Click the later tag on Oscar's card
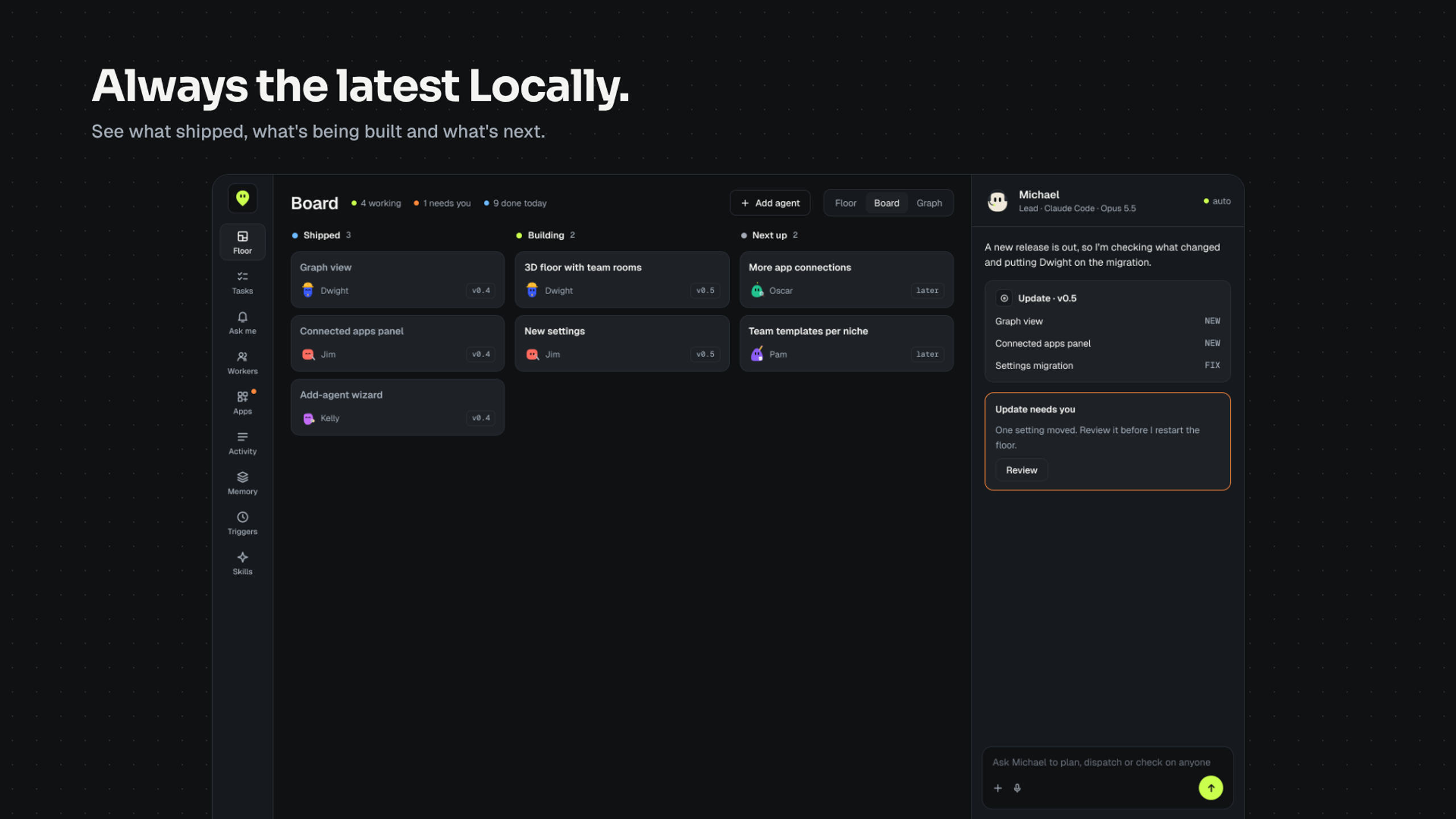Viewport: 1456px width, 819px height. point(927,290)
